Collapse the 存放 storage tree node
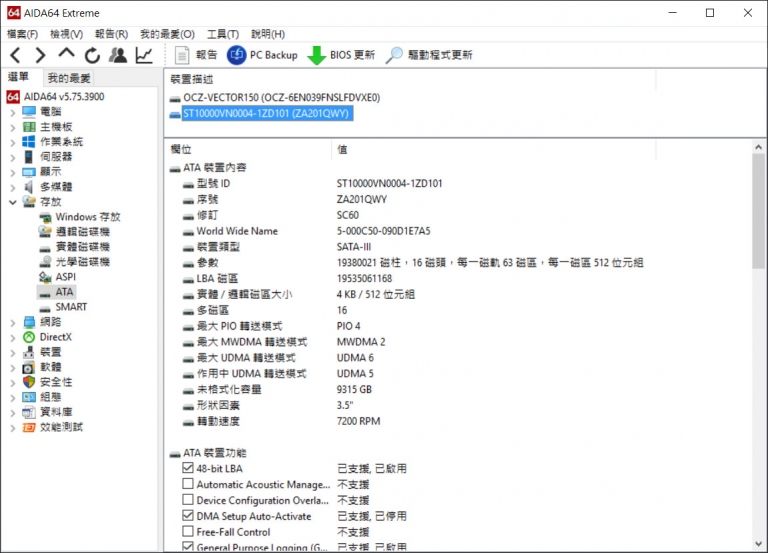768x553 pixels. pos(13,202)
